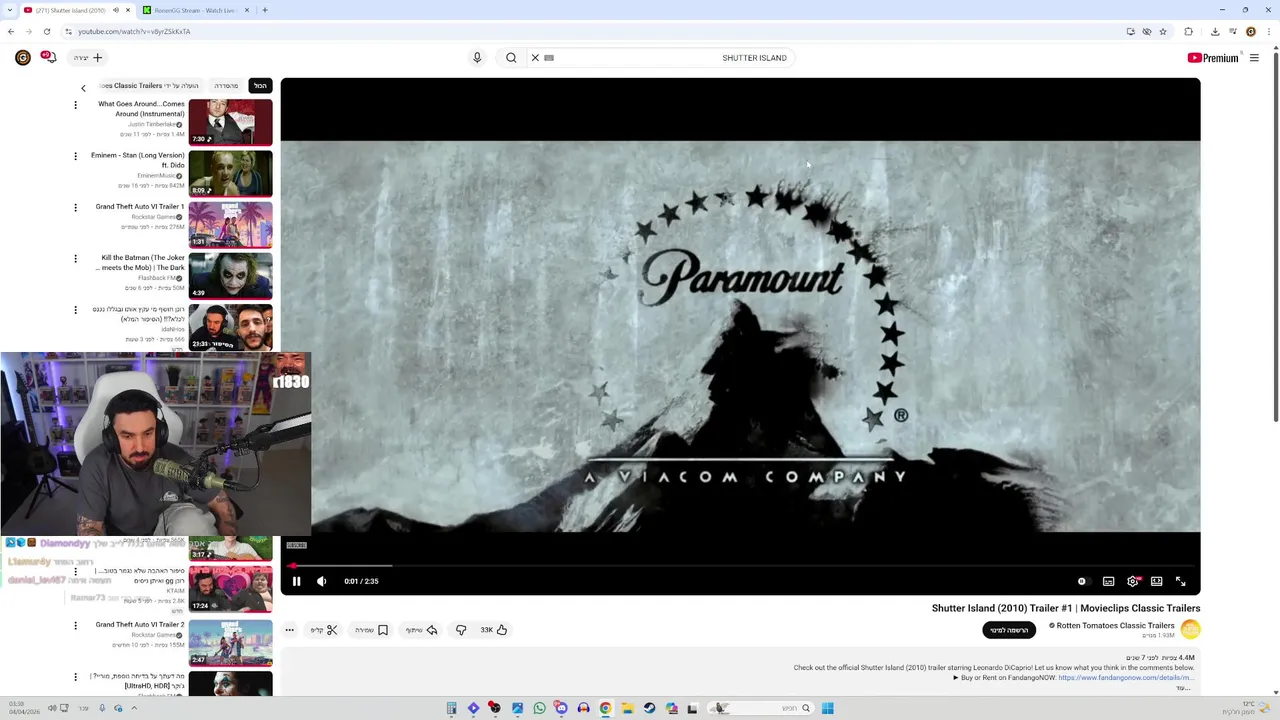The image size is (1280, 720).
Task: Open YouTube account avatar menu
Action: coord(23,58)
